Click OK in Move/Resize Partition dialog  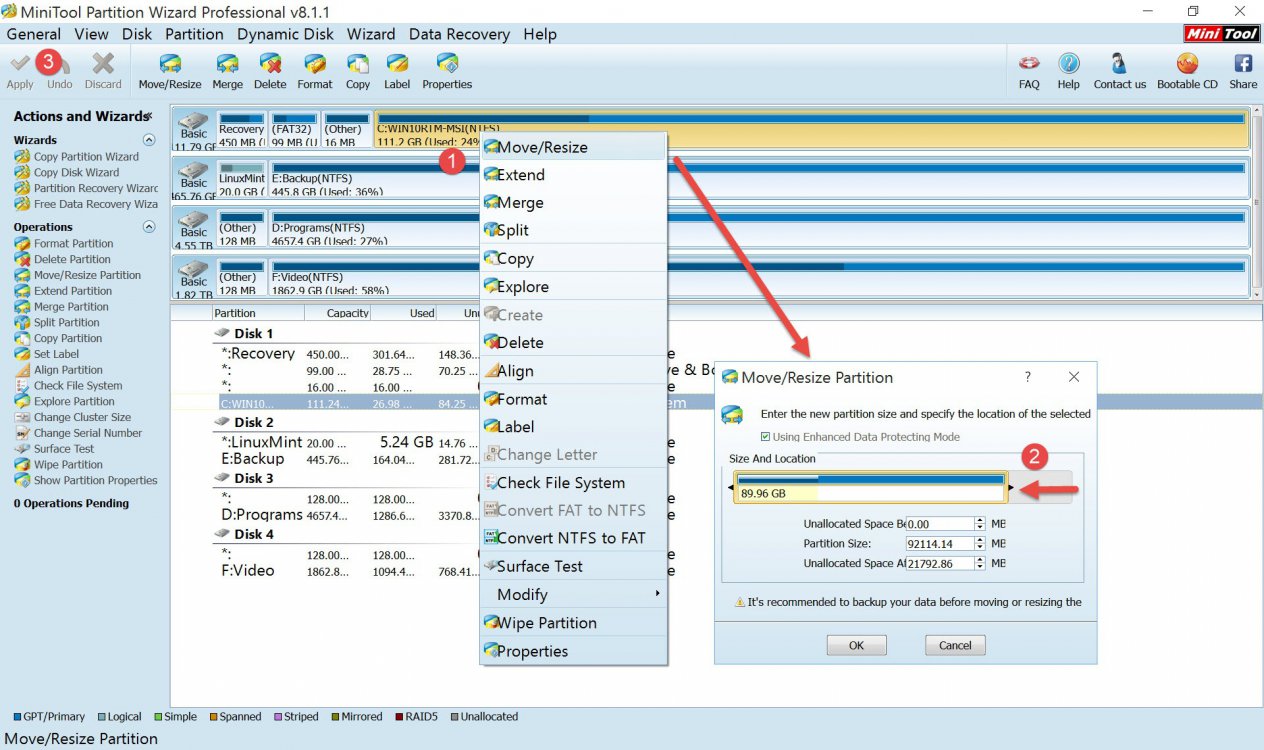857,645
